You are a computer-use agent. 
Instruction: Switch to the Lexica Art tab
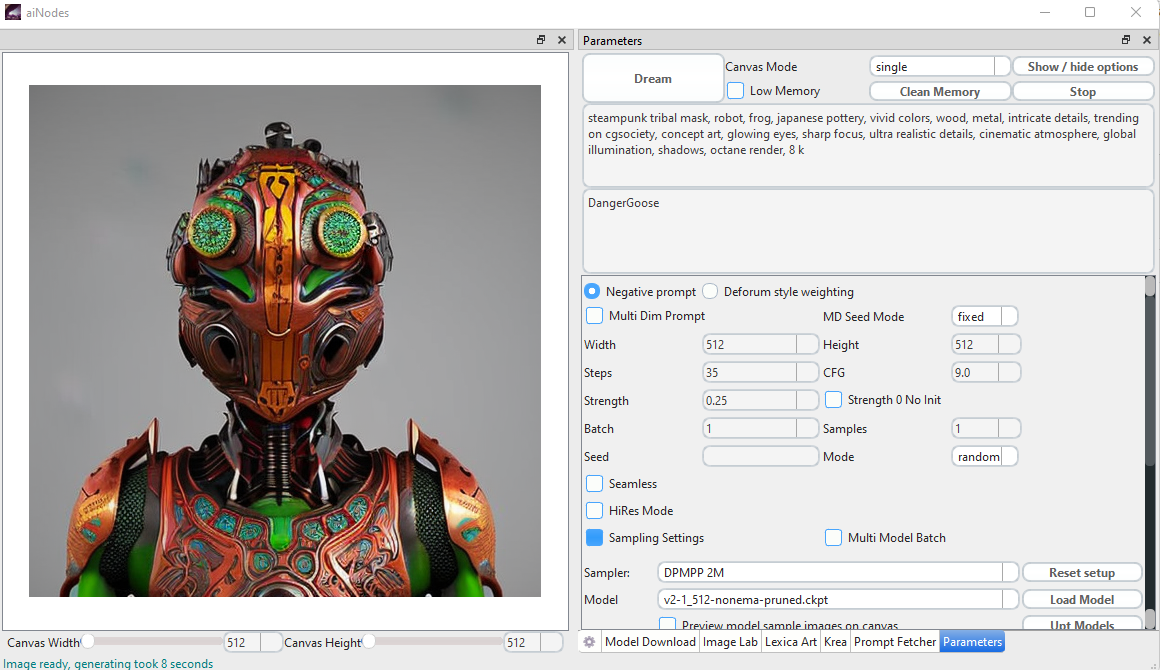[790, 642]
